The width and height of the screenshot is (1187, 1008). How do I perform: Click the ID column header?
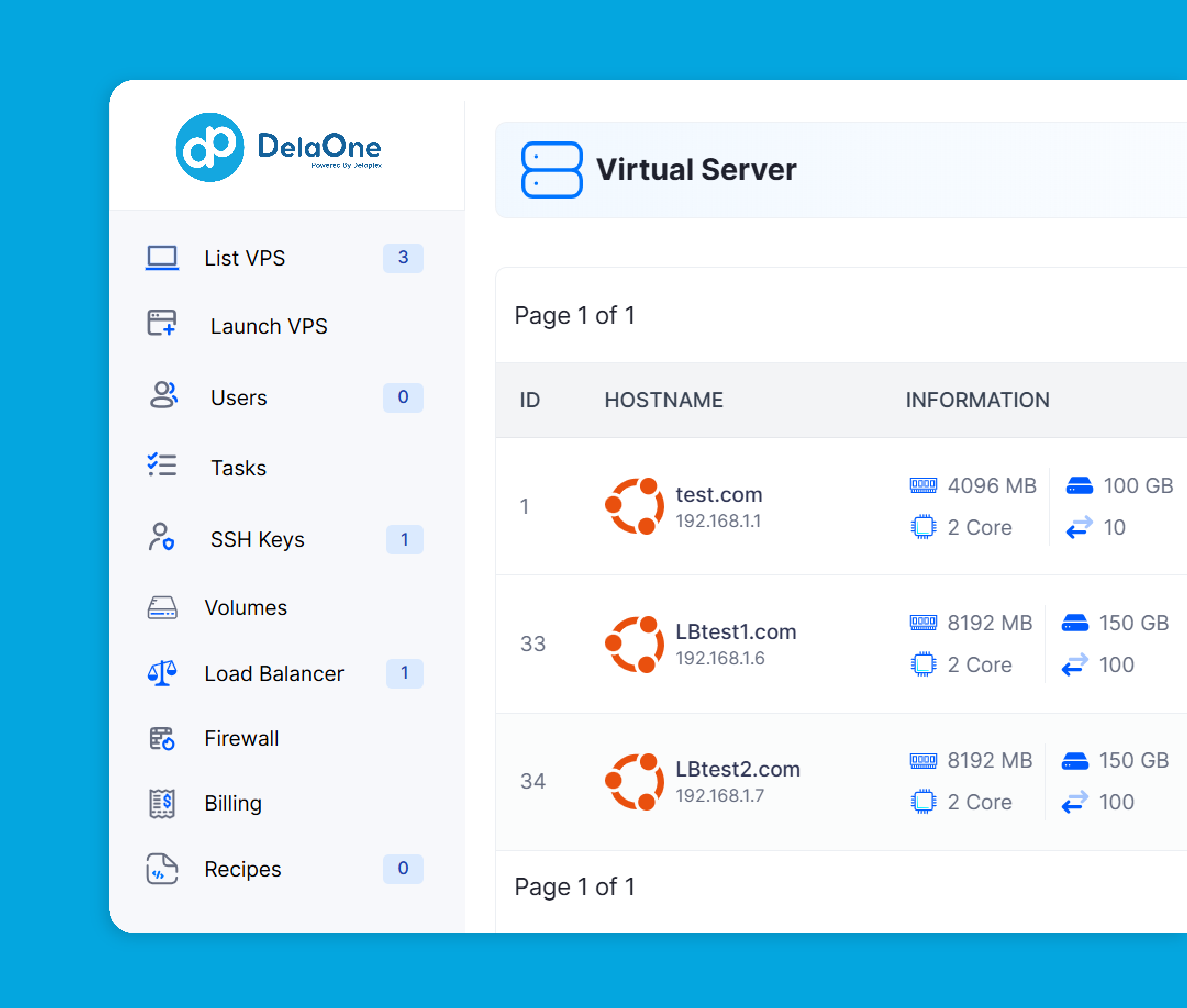pyautogui.click(x=530, y=400)
